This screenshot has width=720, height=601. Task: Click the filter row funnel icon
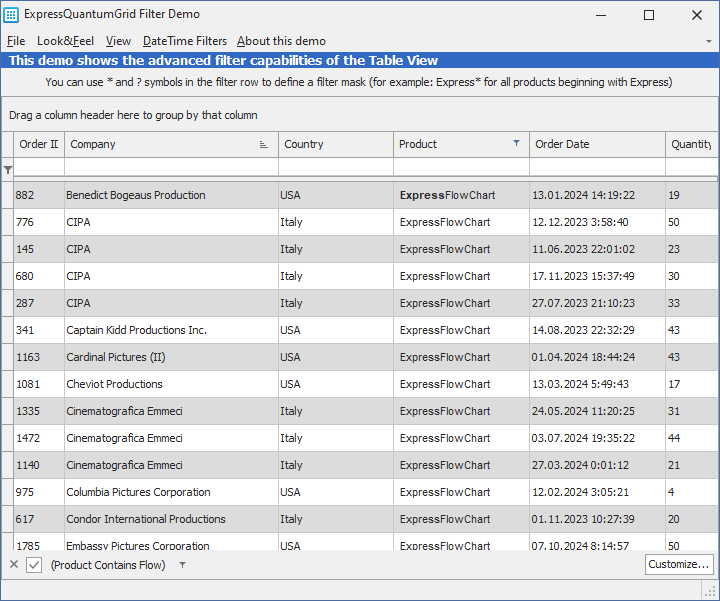[8, 170]
